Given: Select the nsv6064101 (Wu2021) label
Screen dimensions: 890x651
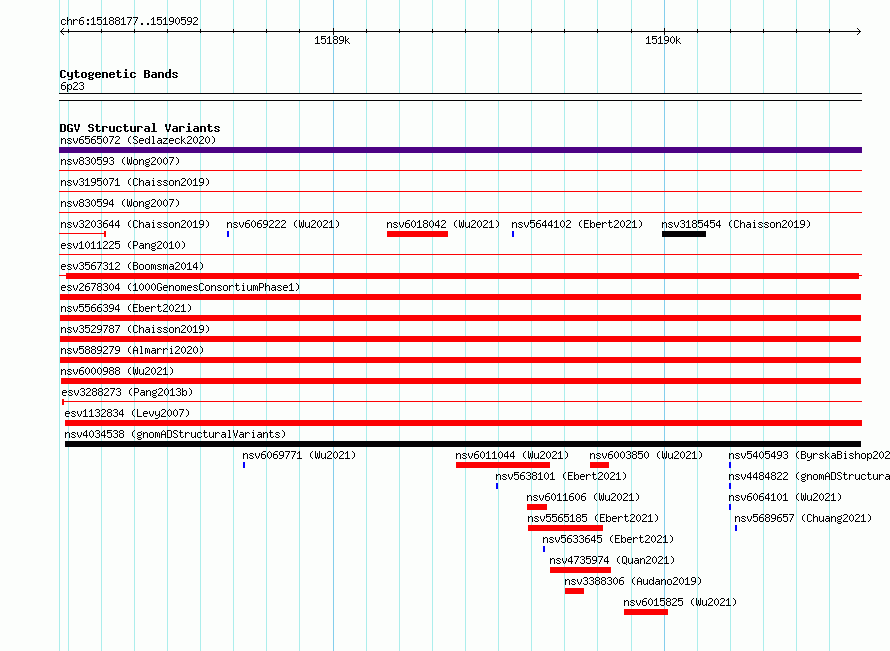Looking at the screenshot, I should tap(785, 497).
